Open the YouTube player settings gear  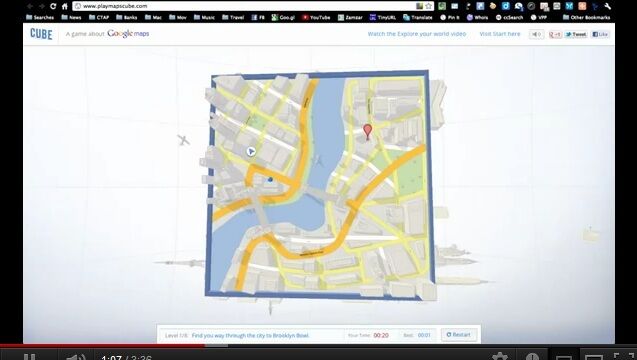[x=500, y=356]
